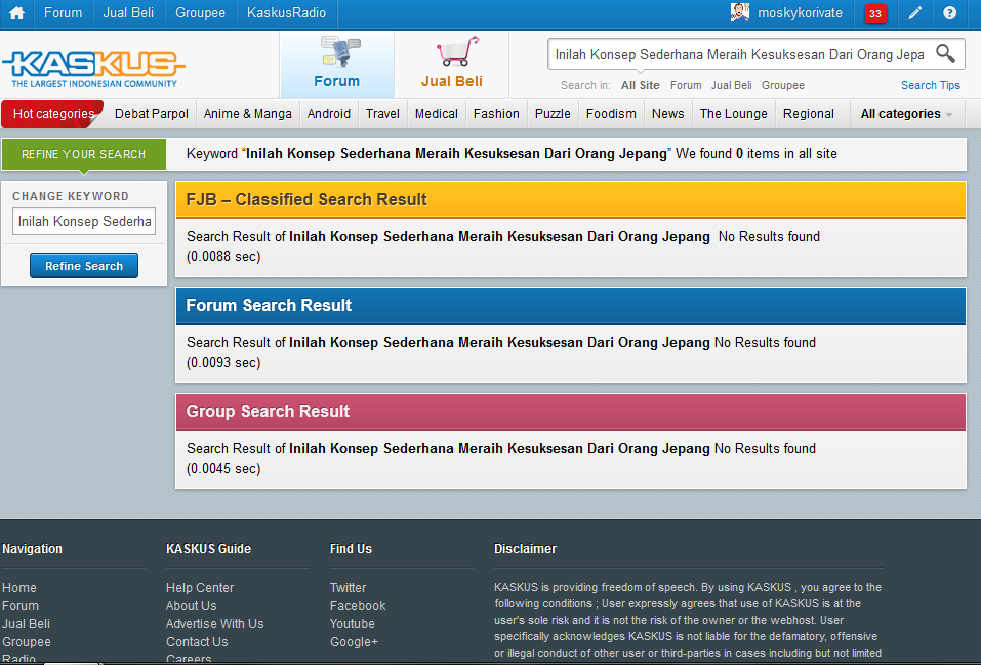The width and height of the screenshot is (981, 665).
Task: Open KaskusRadio in the top navigation bar
Action: pos(286,13)
